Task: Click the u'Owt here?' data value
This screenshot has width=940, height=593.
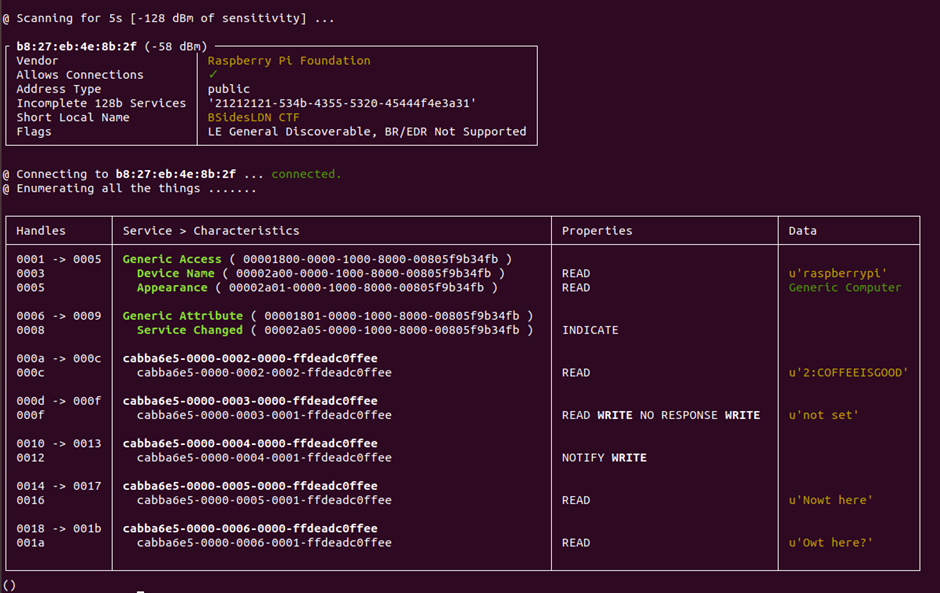Action: [x=831, y=543]
